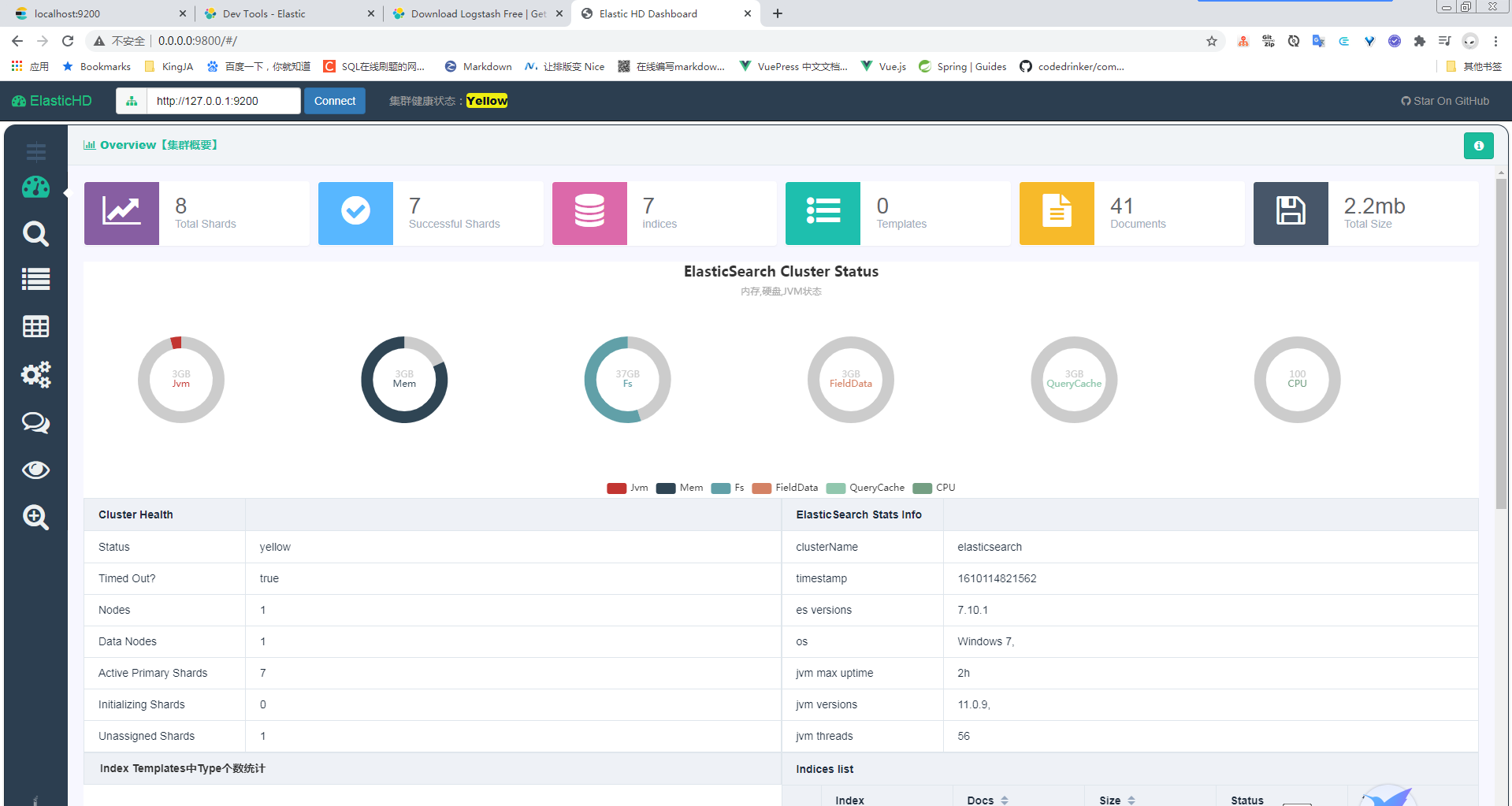Open Star On GitHub link

point(1445,101)
